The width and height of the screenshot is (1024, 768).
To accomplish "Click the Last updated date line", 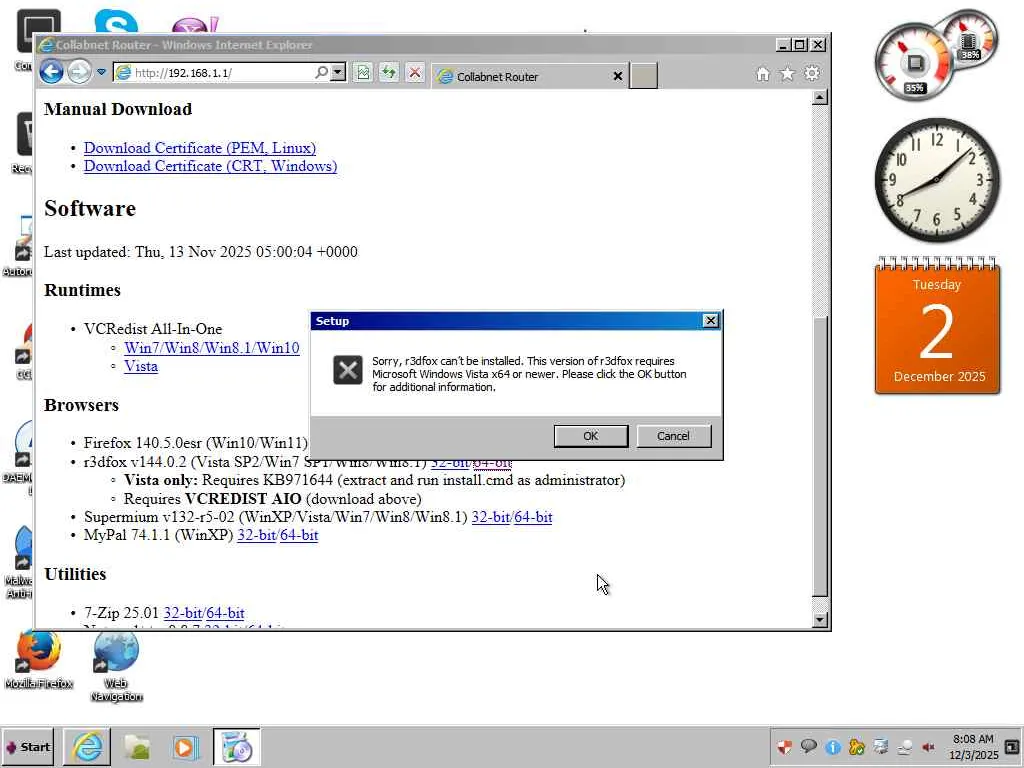I will pos(200,252).
